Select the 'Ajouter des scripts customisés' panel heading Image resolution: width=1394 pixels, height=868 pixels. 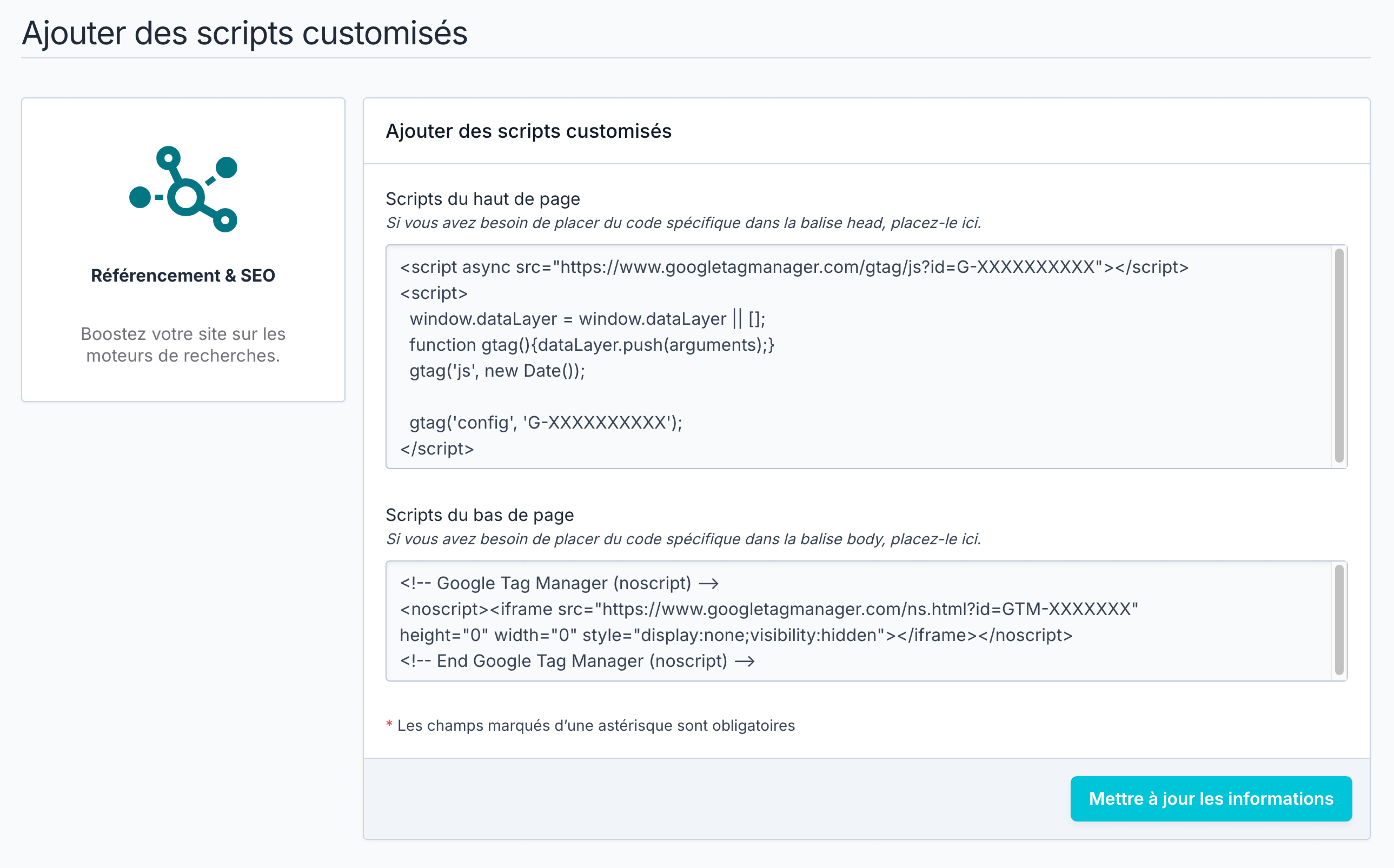pos(528,131)
